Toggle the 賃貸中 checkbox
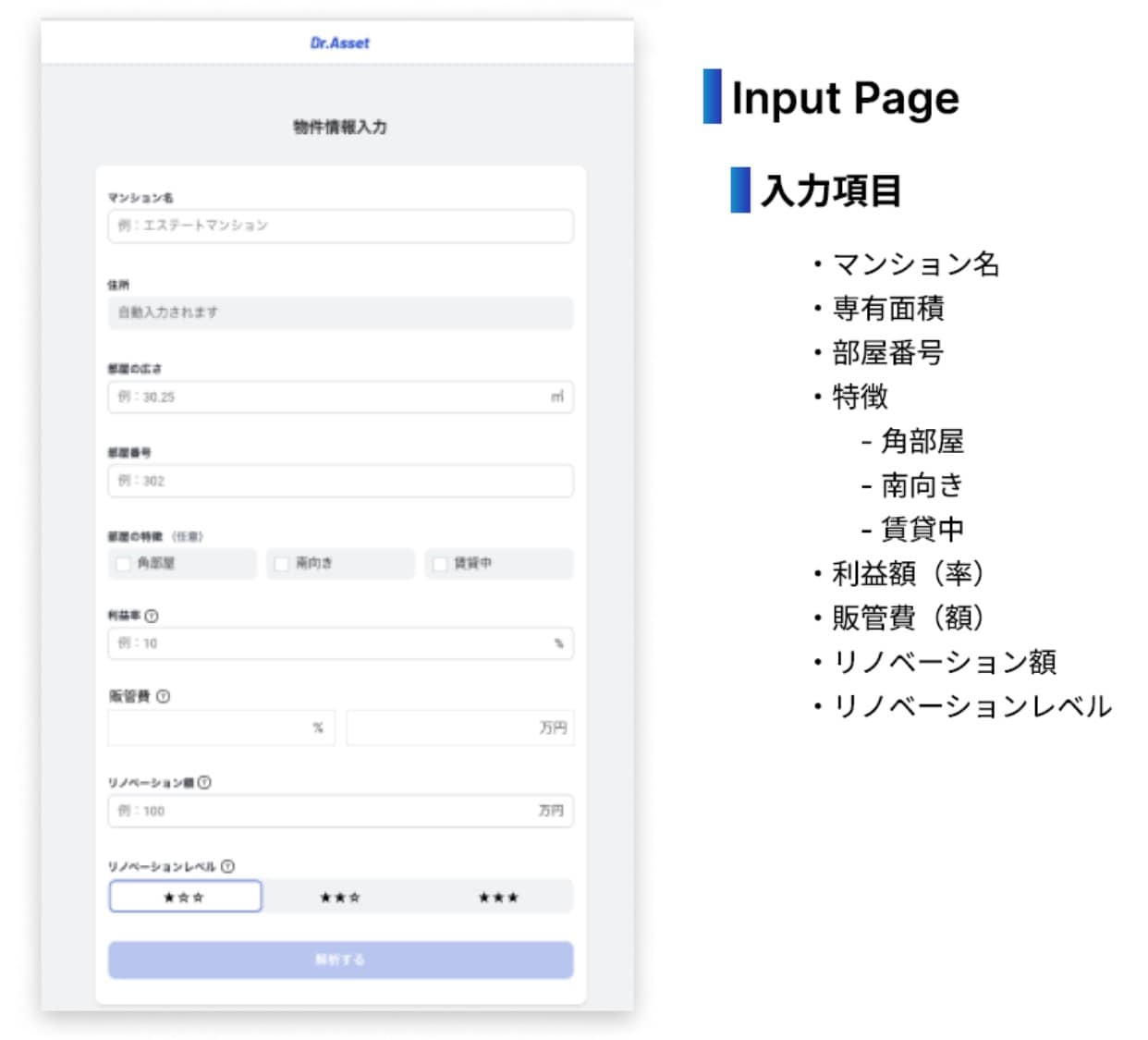This screenshot has height=1040, width=1148. [x=440, y=564]
